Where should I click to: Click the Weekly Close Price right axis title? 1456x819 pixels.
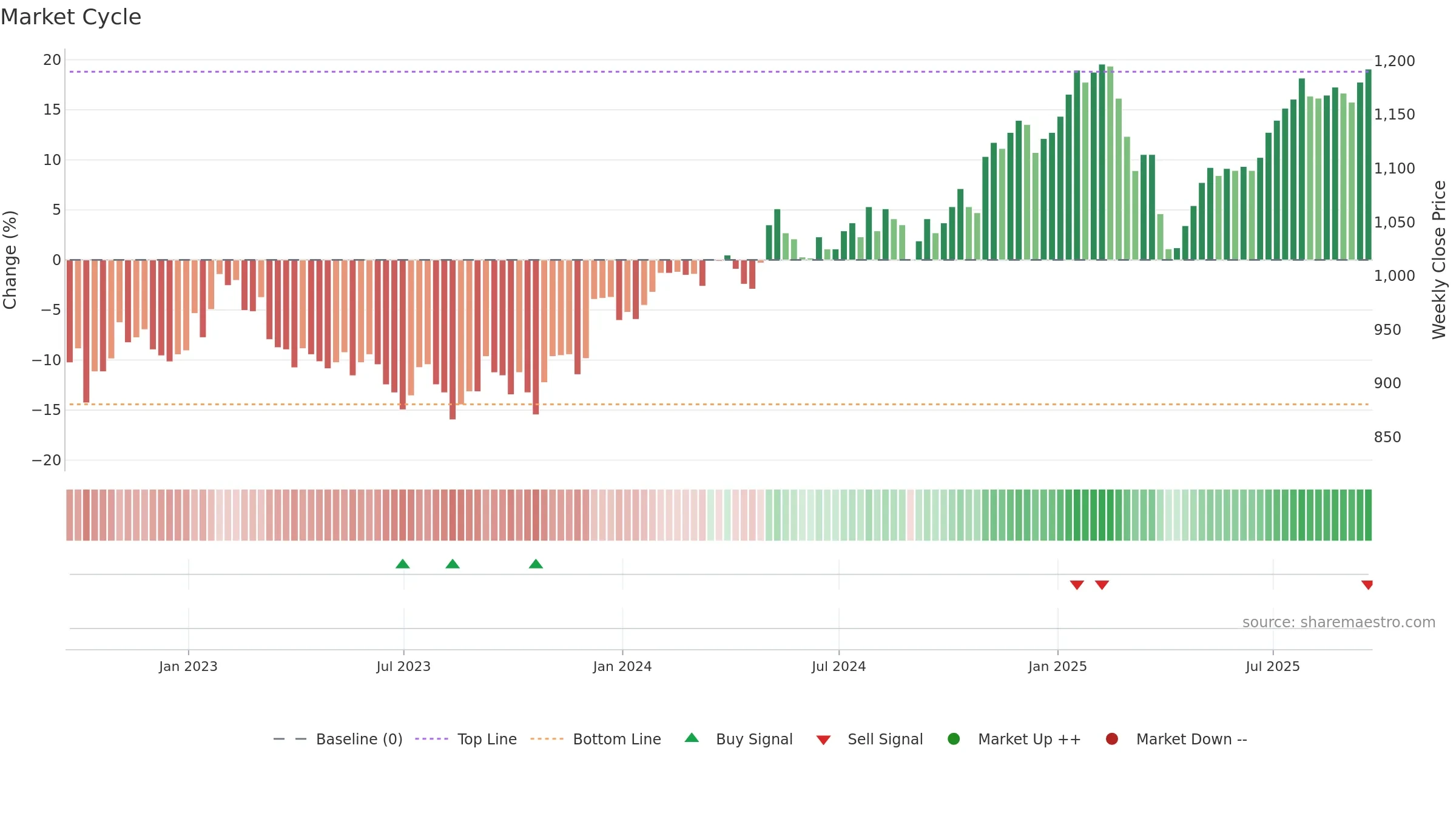point(1440,260)
